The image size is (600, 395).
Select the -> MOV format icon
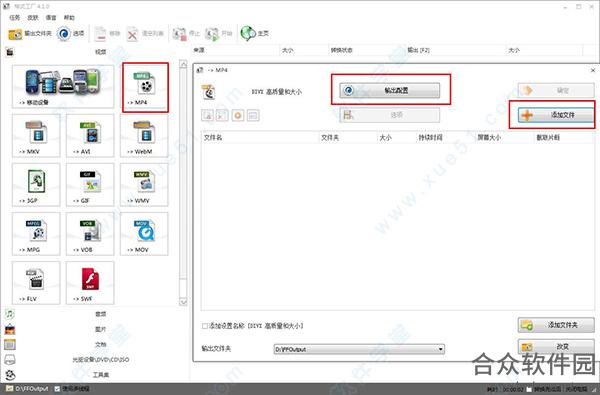tap(144, 234)
